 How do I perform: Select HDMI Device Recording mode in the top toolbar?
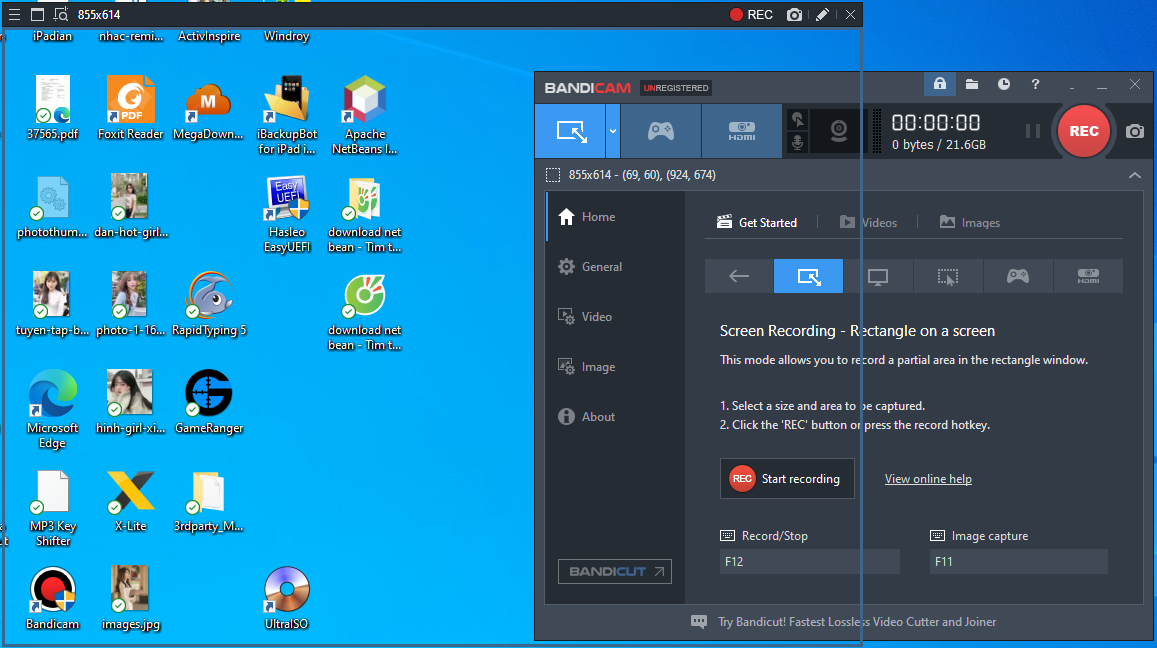pos(741,131)
